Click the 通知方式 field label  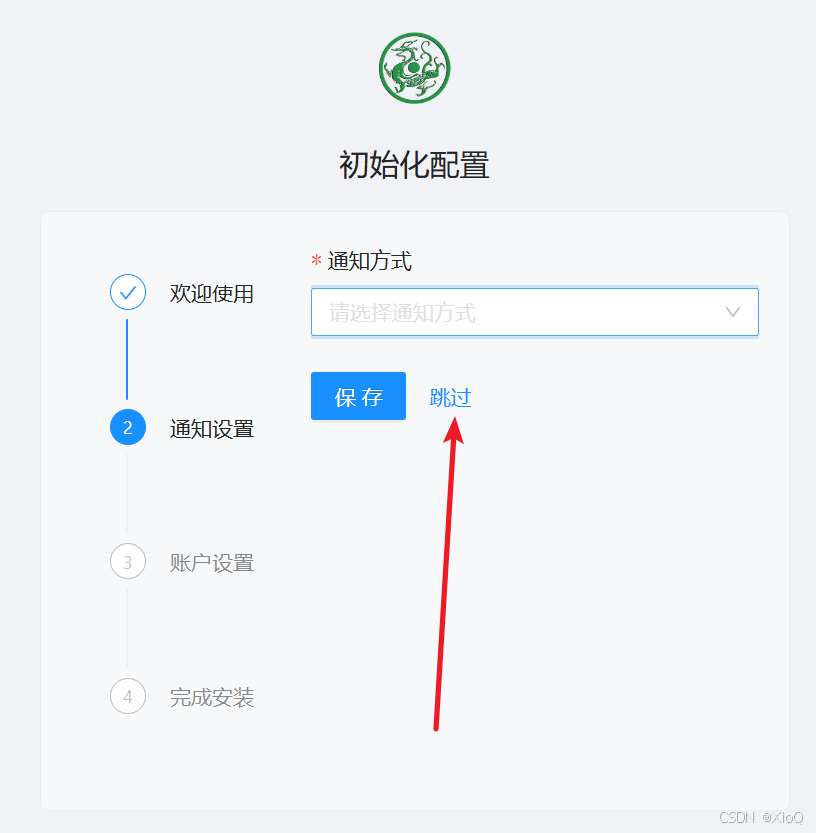coord(370,261)
